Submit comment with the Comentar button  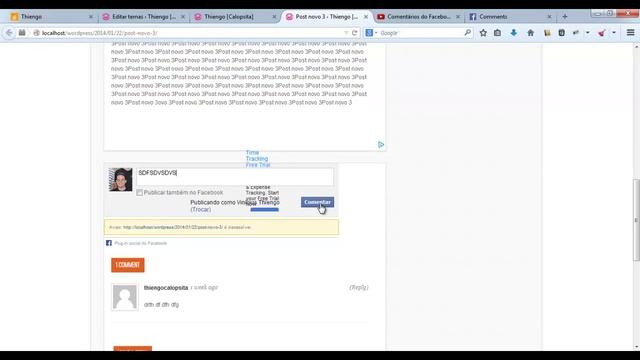317,202
